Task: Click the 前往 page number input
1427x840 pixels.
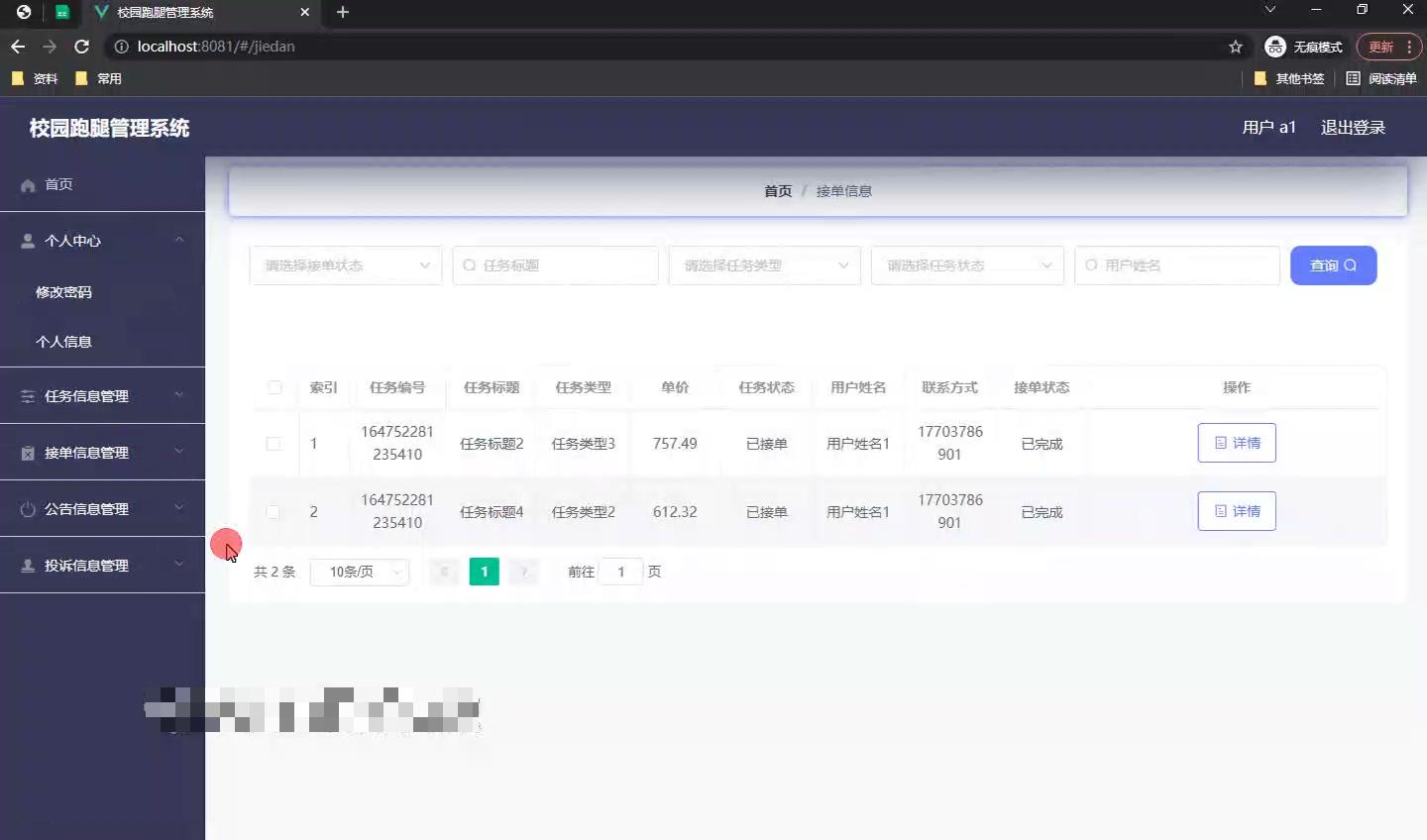Action: (621, 572)
